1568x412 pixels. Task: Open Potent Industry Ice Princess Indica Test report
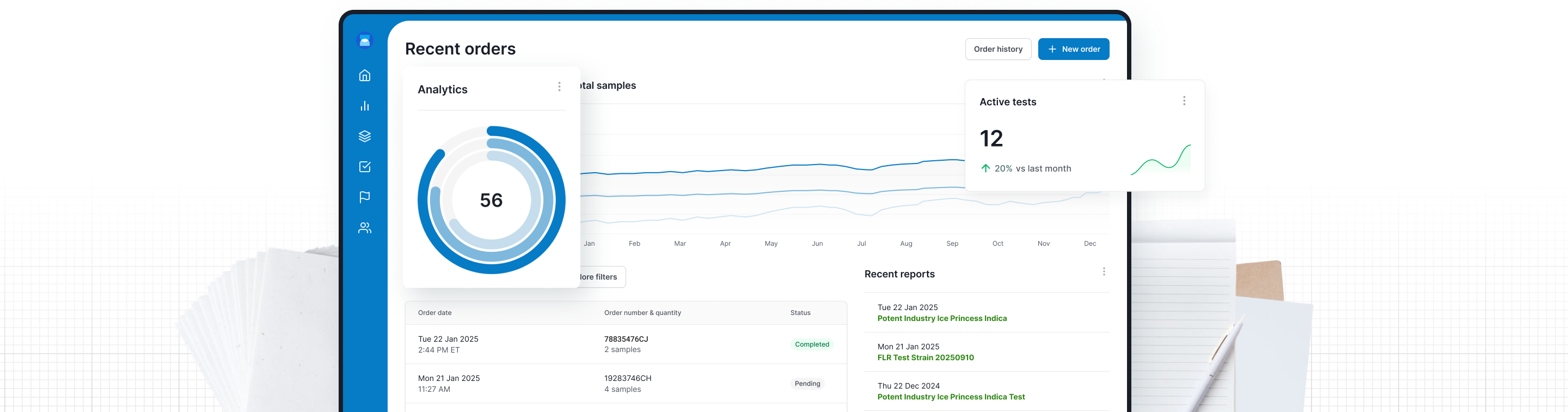951,397
